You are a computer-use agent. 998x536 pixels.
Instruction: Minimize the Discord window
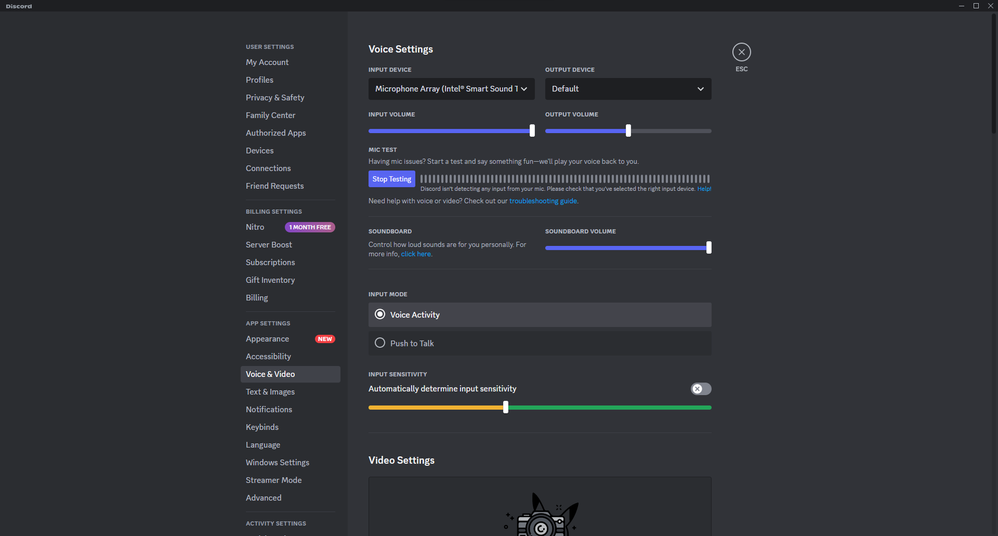coord(961,6)
